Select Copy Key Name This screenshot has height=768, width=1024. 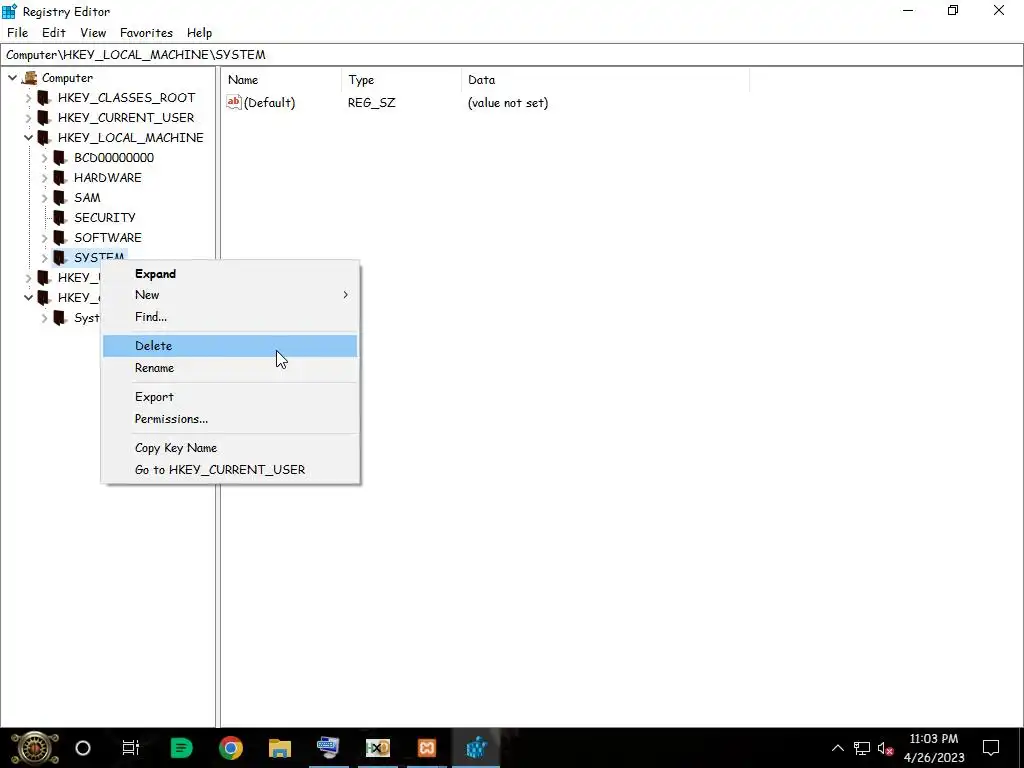coord(230,447)
